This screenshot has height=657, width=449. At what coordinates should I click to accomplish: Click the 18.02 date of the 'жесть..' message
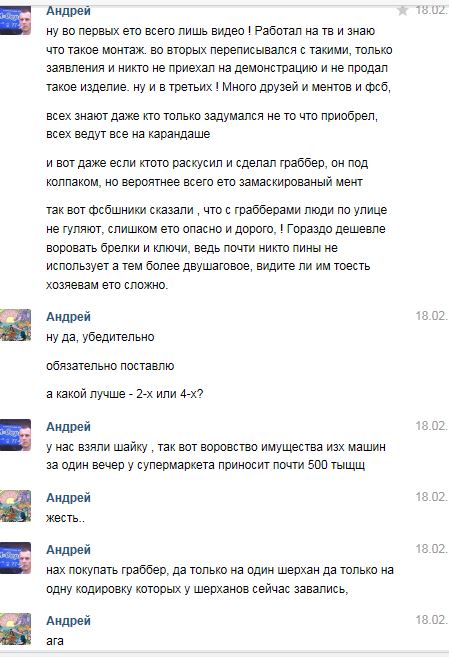tap(432, 497)
